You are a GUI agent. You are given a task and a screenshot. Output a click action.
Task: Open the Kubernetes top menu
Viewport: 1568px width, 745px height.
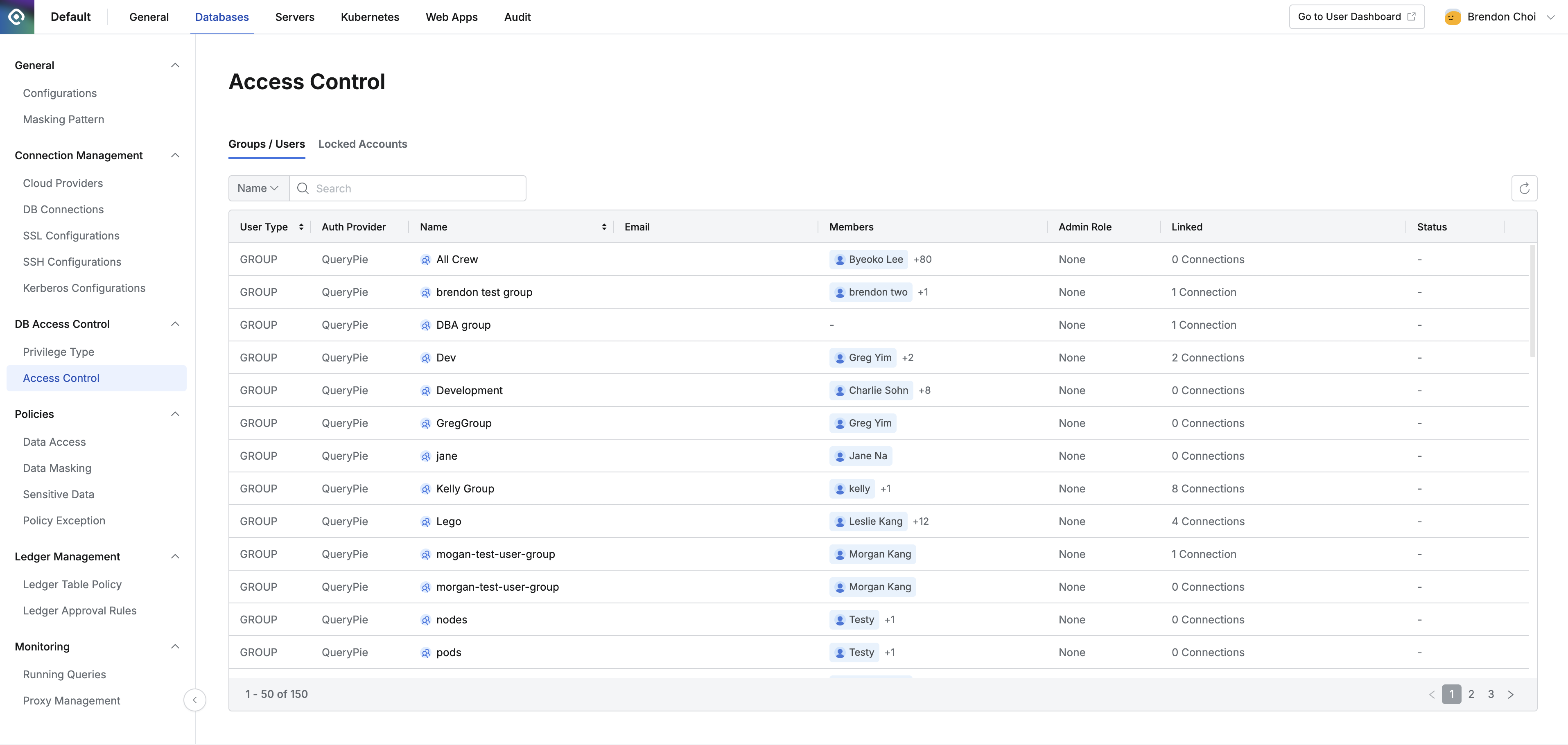pyautogui.click(x=369, y=17)
